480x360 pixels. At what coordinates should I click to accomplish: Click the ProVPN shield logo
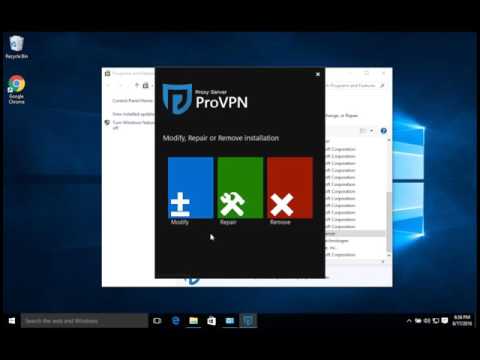pyautogui.click(x=177, y=99)
